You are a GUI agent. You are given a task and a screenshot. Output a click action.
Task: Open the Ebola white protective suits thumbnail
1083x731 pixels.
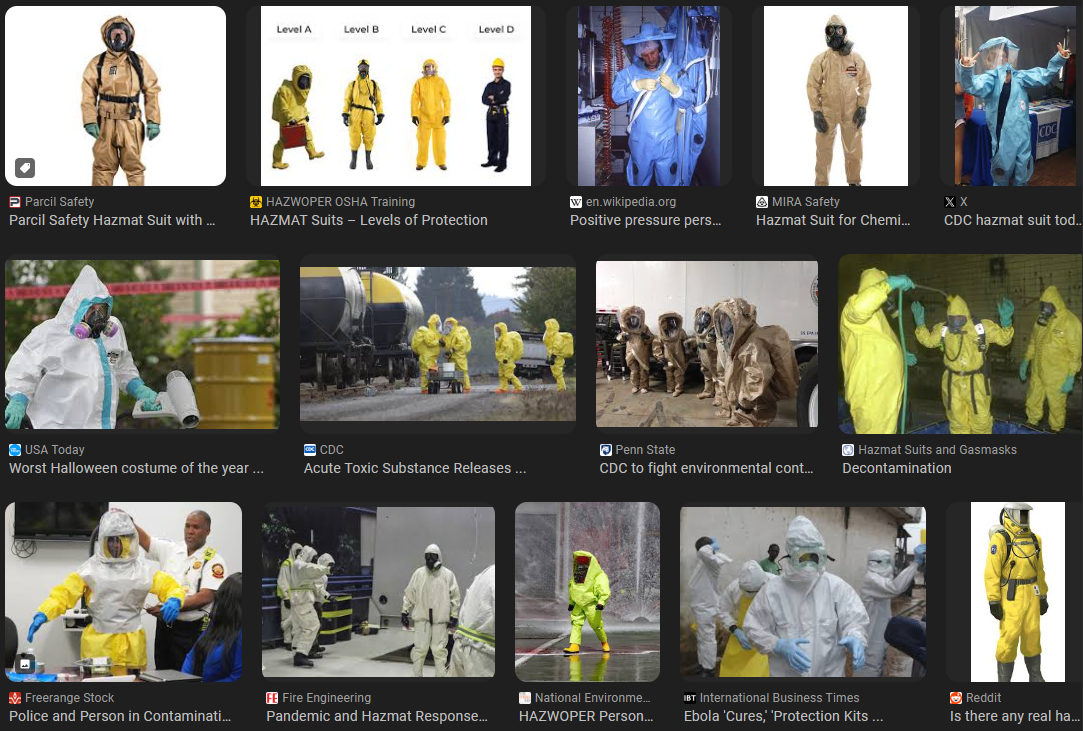pos(803,592)
